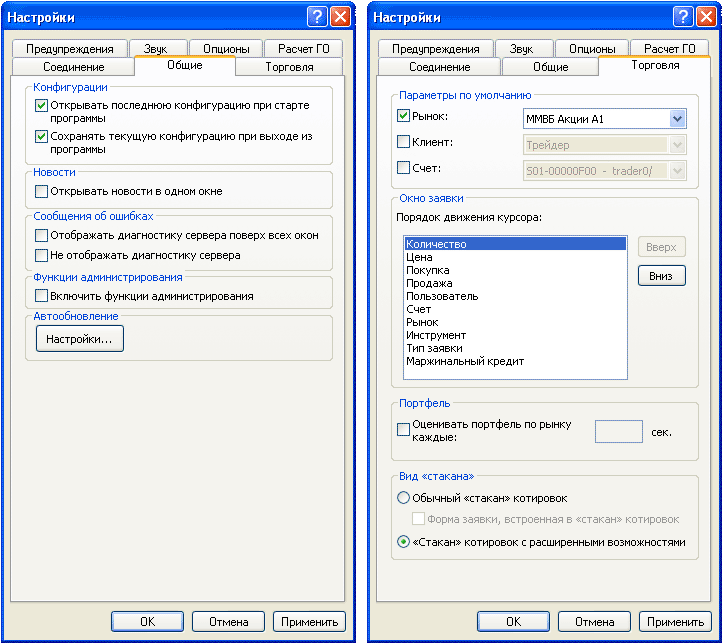Viewport: 723px width, 644px height.
Task: Uncheck save current configuration on exit
Action: tap(41, 136)
